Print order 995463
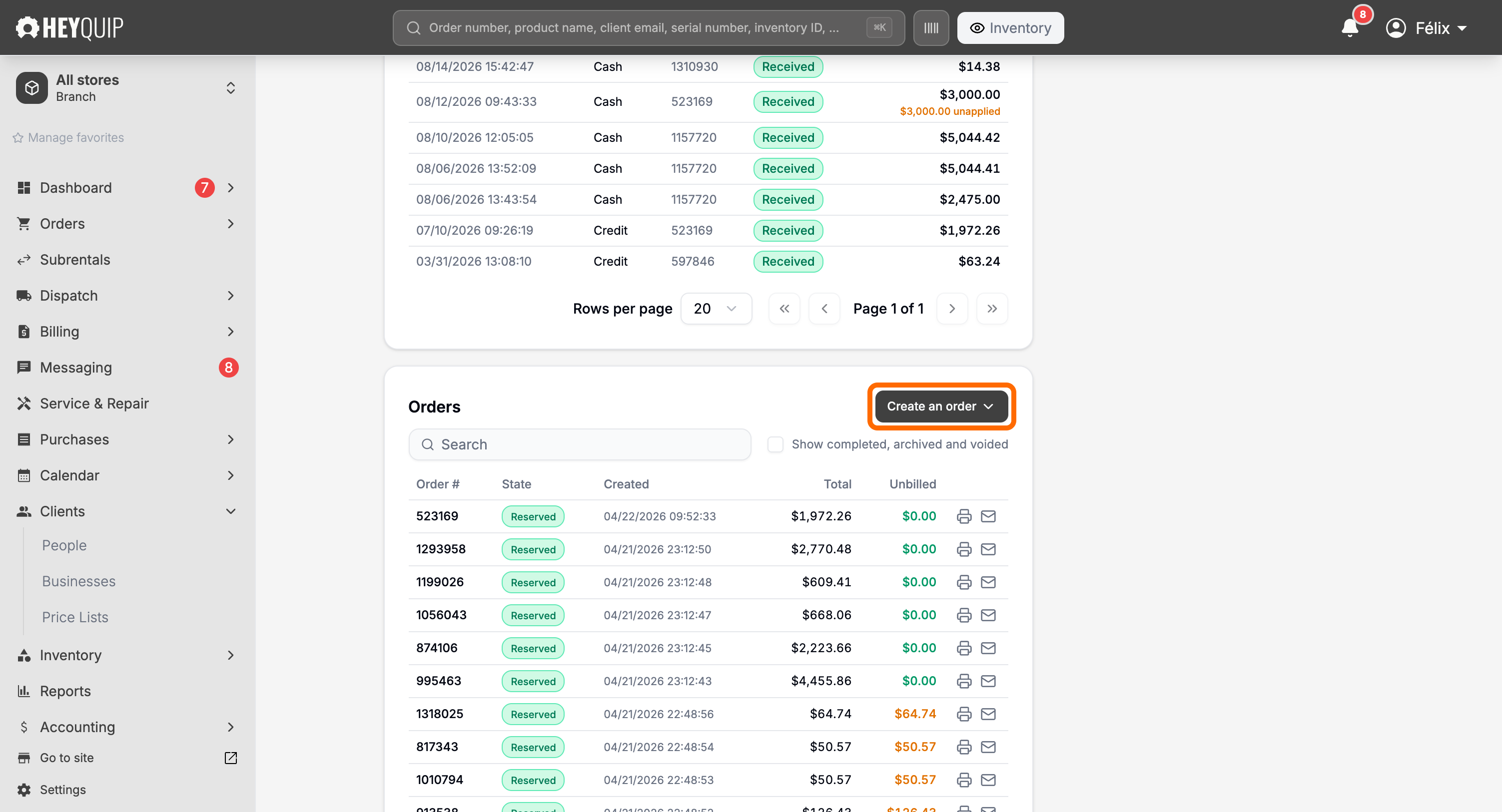 pyautogui.click(x=964, y=681)
